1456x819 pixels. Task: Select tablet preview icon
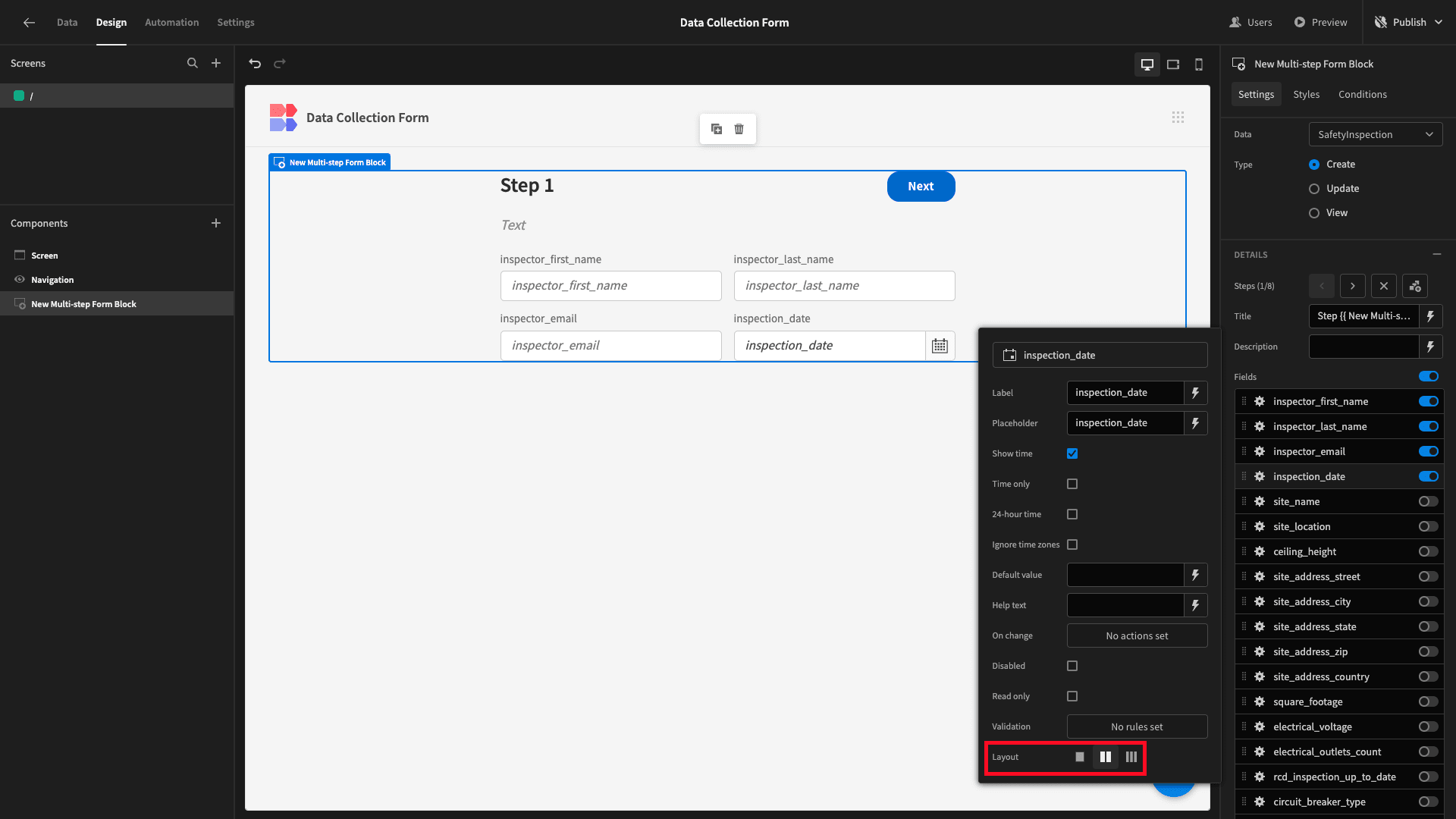(x=1173, y=64)
